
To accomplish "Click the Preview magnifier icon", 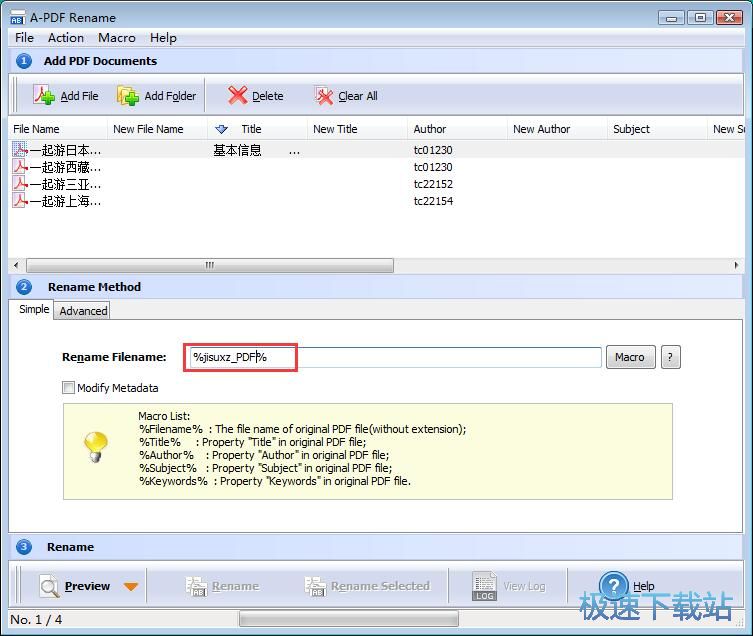I will (49, 586).
